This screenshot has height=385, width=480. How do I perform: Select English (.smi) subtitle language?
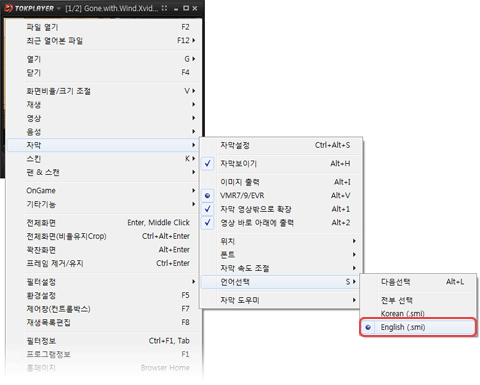pos(418,327)
